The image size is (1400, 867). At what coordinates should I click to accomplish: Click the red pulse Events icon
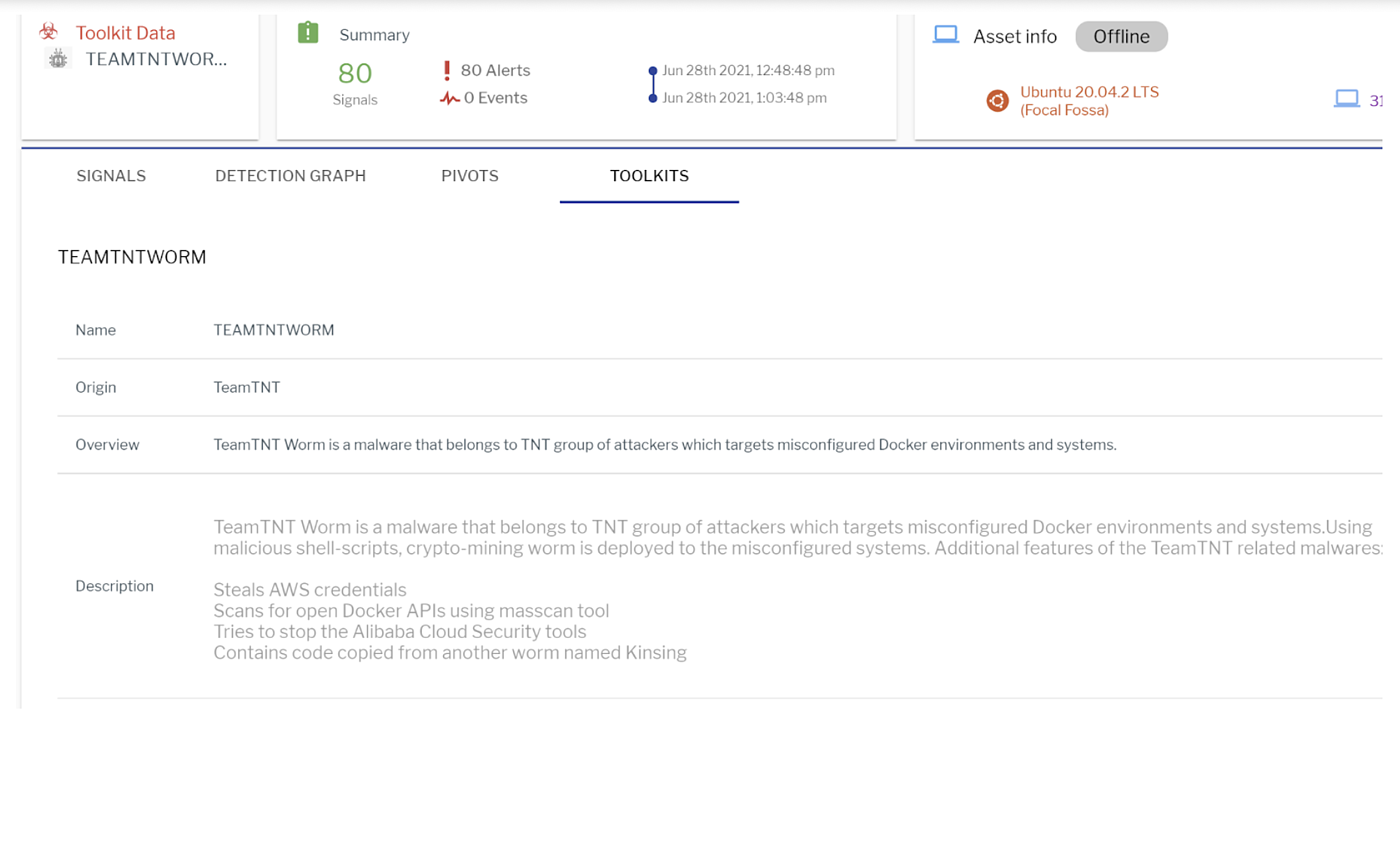click(449, 98)
